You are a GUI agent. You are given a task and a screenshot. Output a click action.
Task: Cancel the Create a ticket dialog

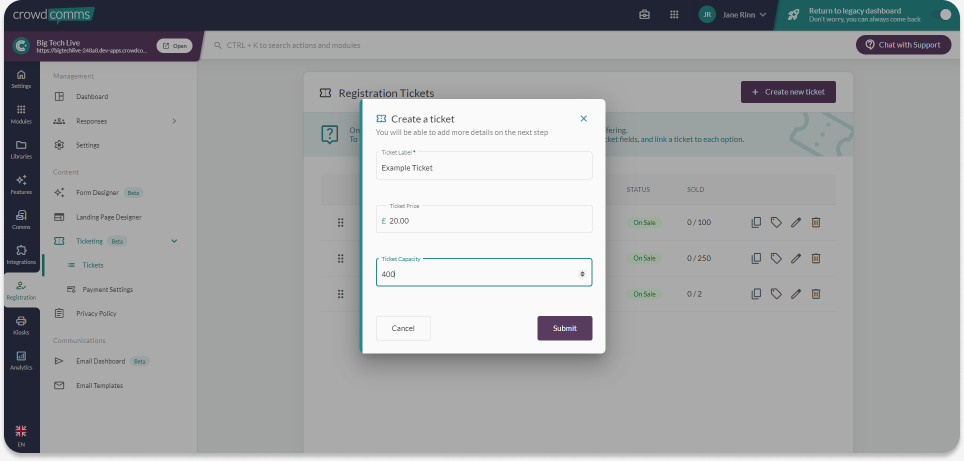point(403,328)
